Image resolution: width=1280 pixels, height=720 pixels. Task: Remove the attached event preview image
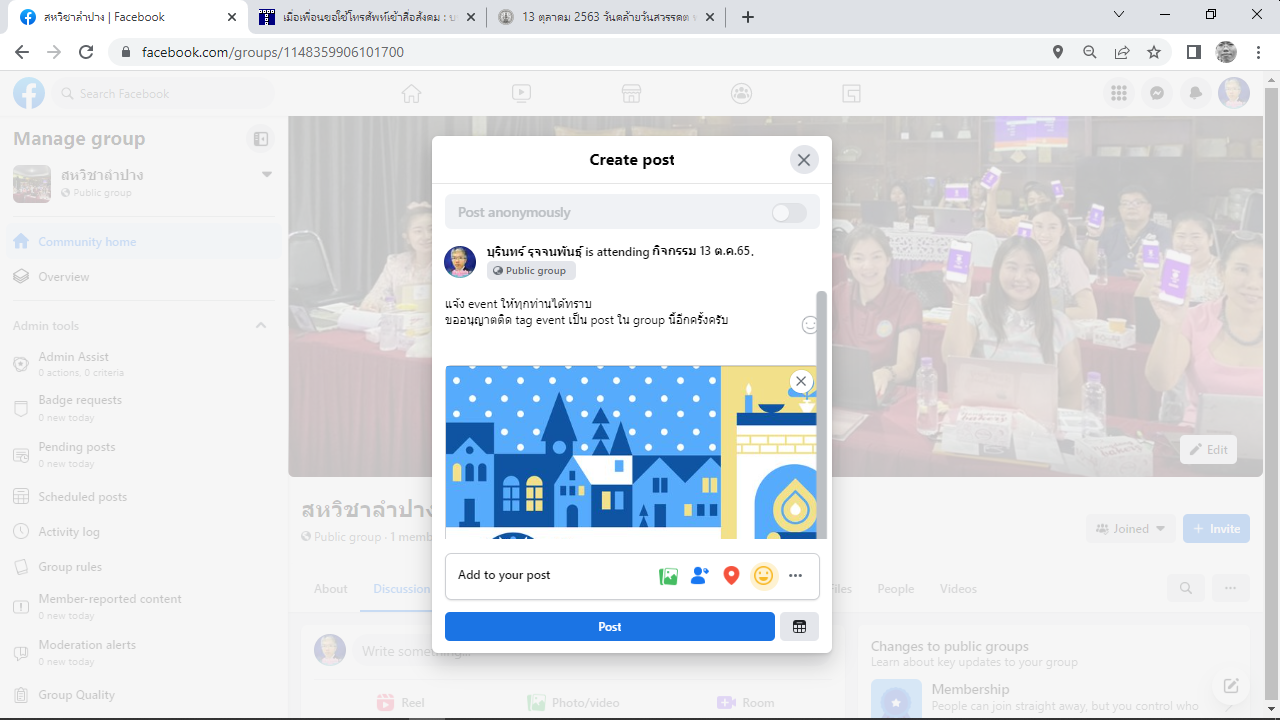[x=800, y=381]
